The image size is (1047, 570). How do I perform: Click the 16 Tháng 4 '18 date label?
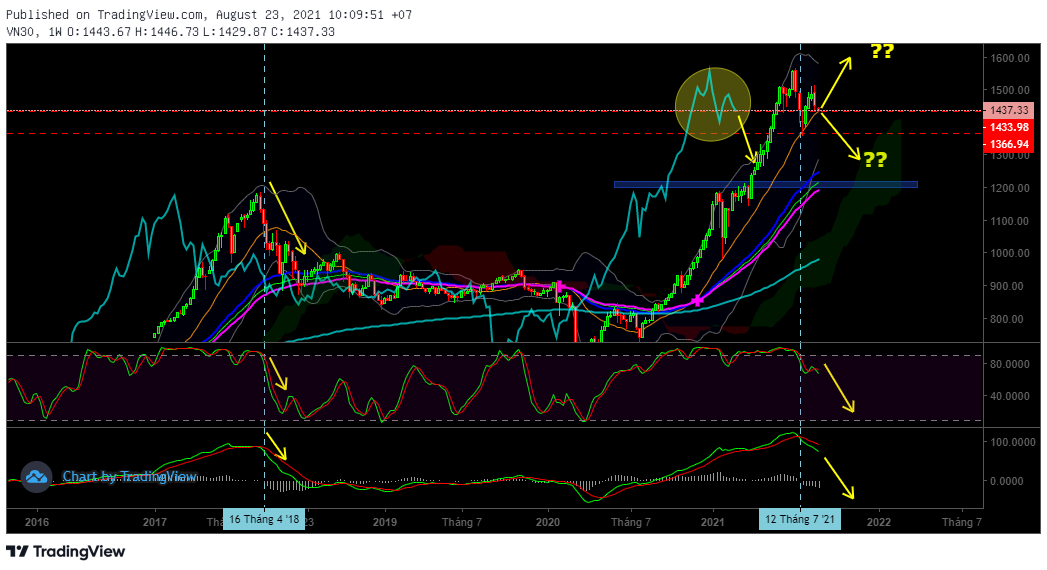point(264,521)
